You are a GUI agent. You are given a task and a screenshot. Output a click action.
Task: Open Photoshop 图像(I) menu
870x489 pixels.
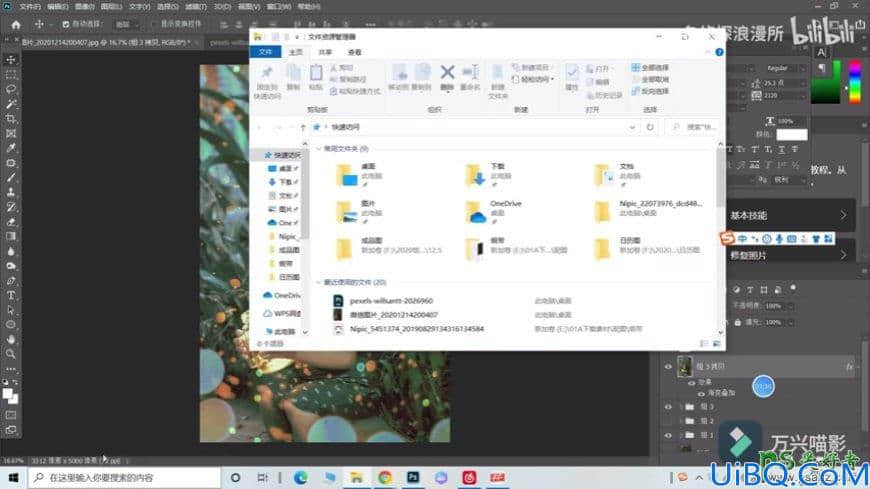pos(84,7)
